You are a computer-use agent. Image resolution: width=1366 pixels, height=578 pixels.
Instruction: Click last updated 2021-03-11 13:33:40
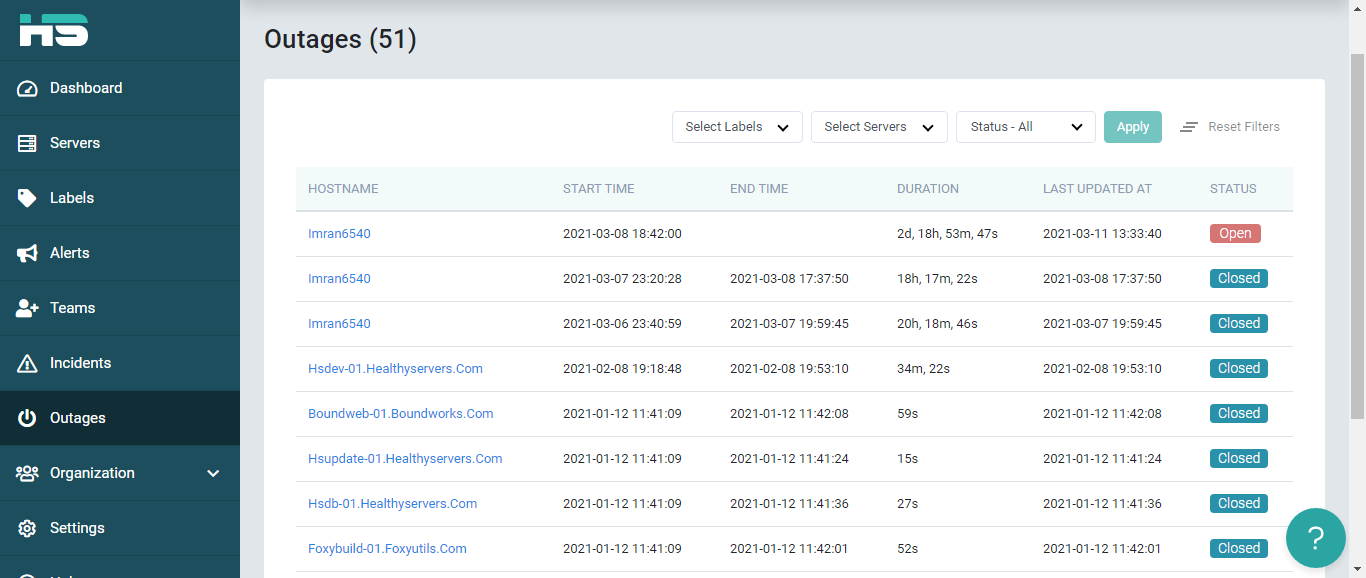pyautogui.click(x=1102, y=233)
